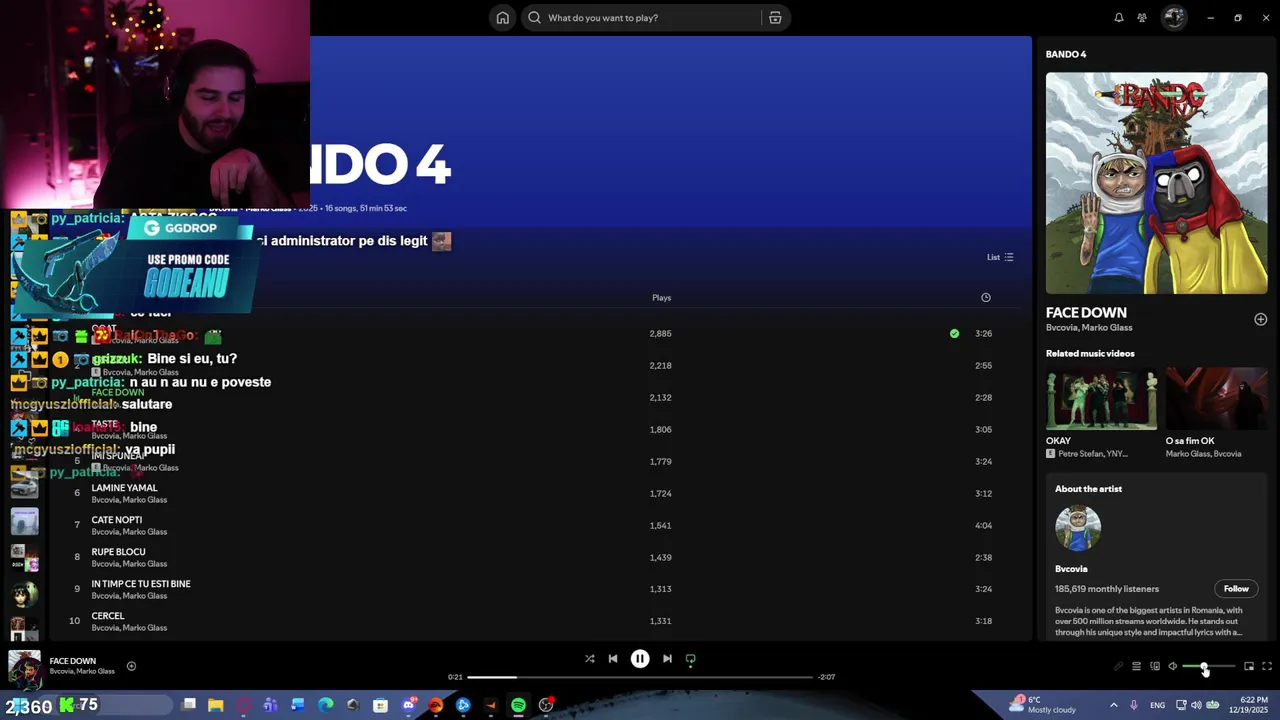Sort tracks by the Plays column

coord(661,298)
